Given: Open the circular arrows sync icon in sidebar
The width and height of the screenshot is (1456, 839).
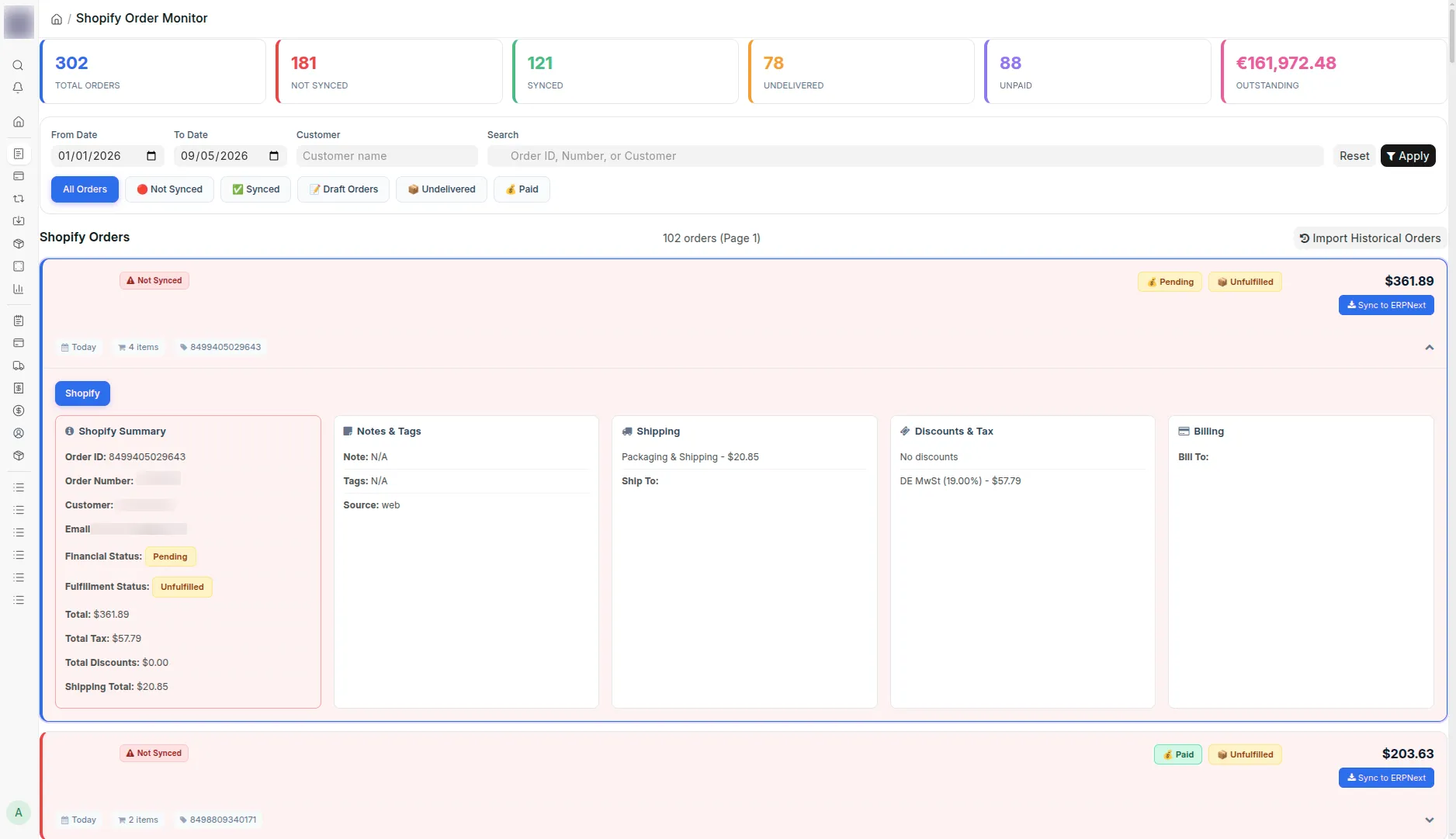Looking at the screenshot, I should [18, 199].
